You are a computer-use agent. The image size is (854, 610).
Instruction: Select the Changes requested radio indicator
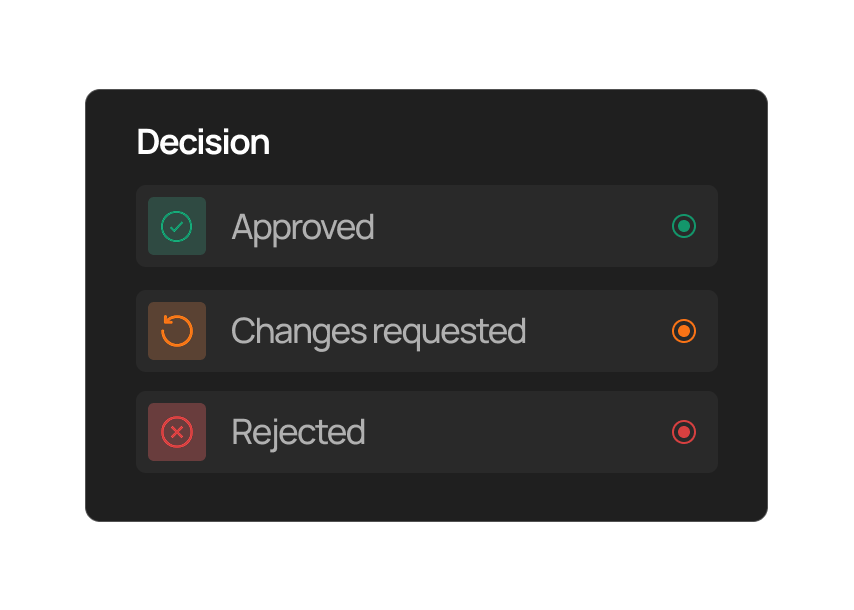[684, 331]
